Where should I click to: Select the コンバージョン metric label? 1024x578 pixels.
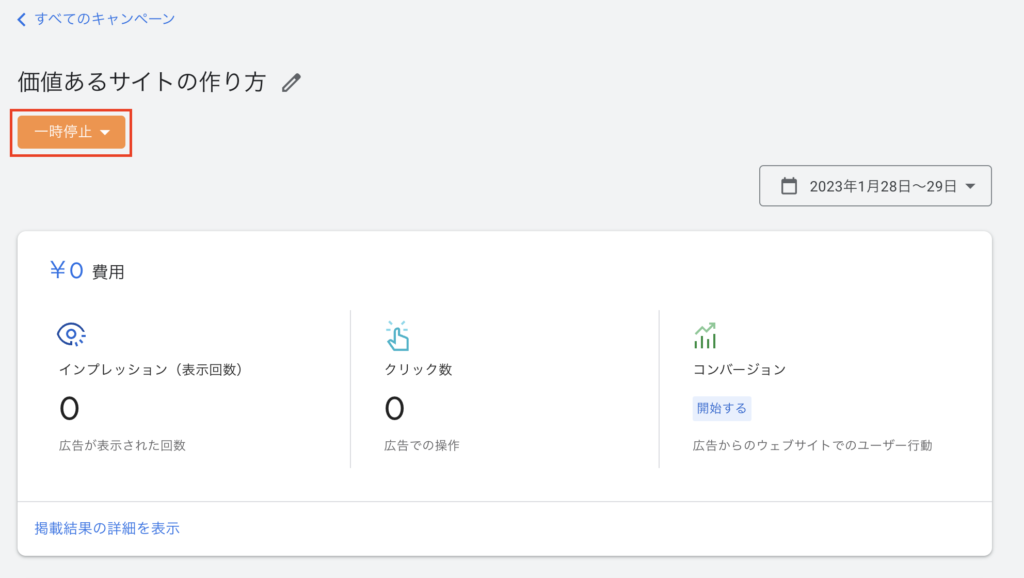pos(739,370)
